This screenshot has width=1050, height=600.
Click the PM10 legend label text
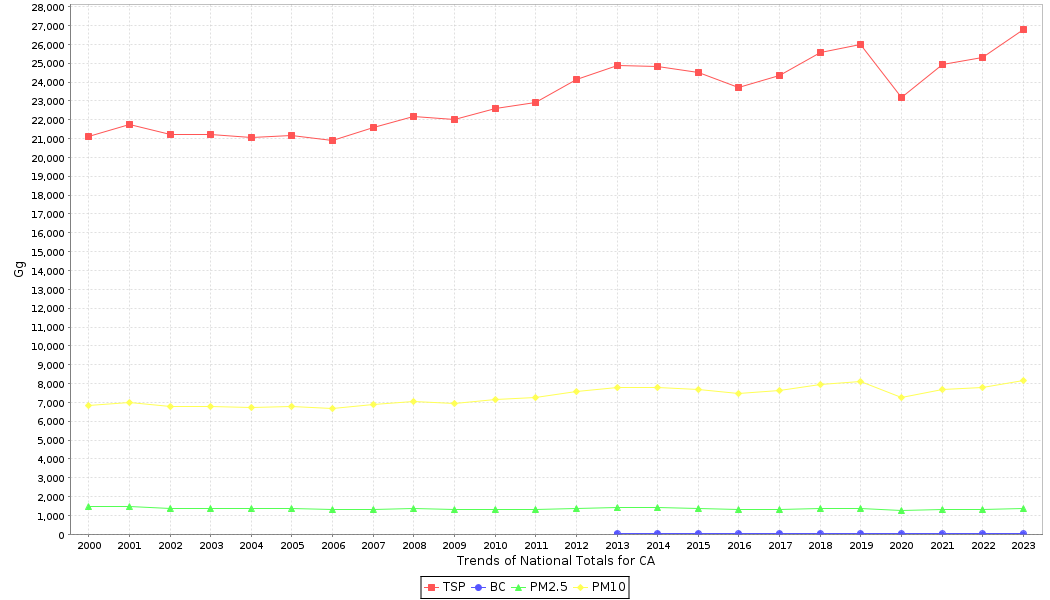[x=608, y=587]
